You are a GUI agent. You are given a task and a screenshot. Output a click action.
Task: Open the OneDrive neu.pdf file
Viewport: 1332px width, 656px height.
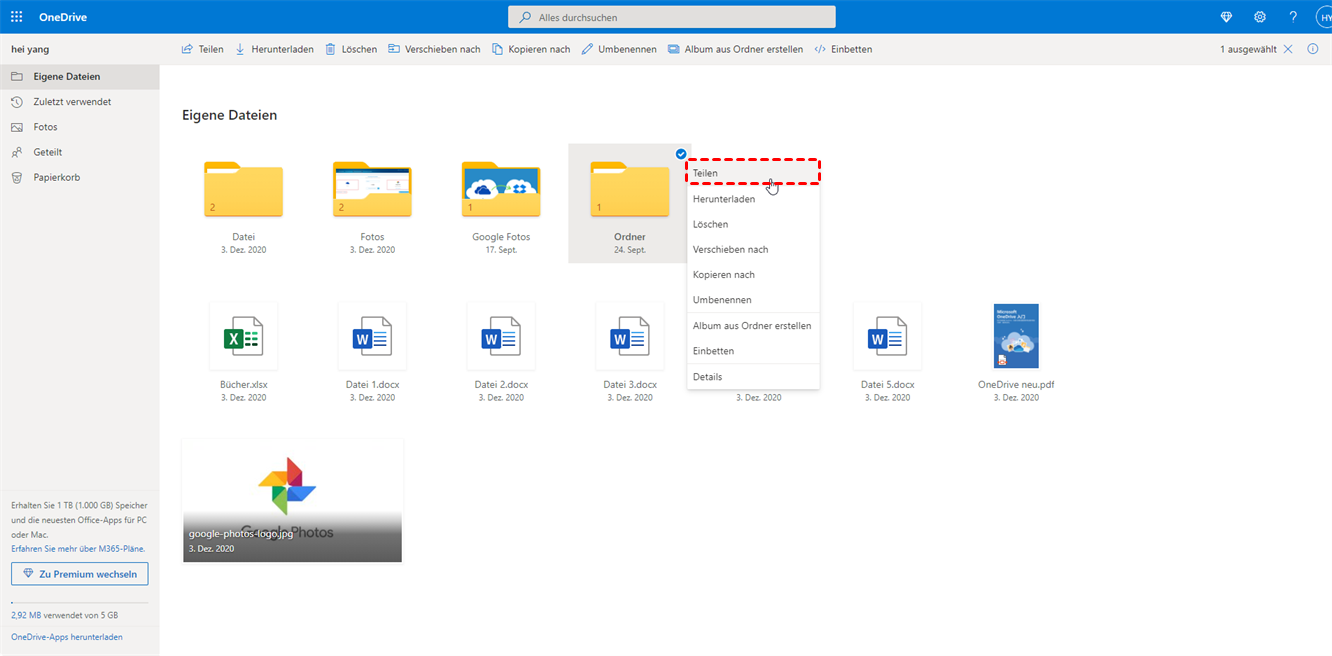coord(1016,337)
